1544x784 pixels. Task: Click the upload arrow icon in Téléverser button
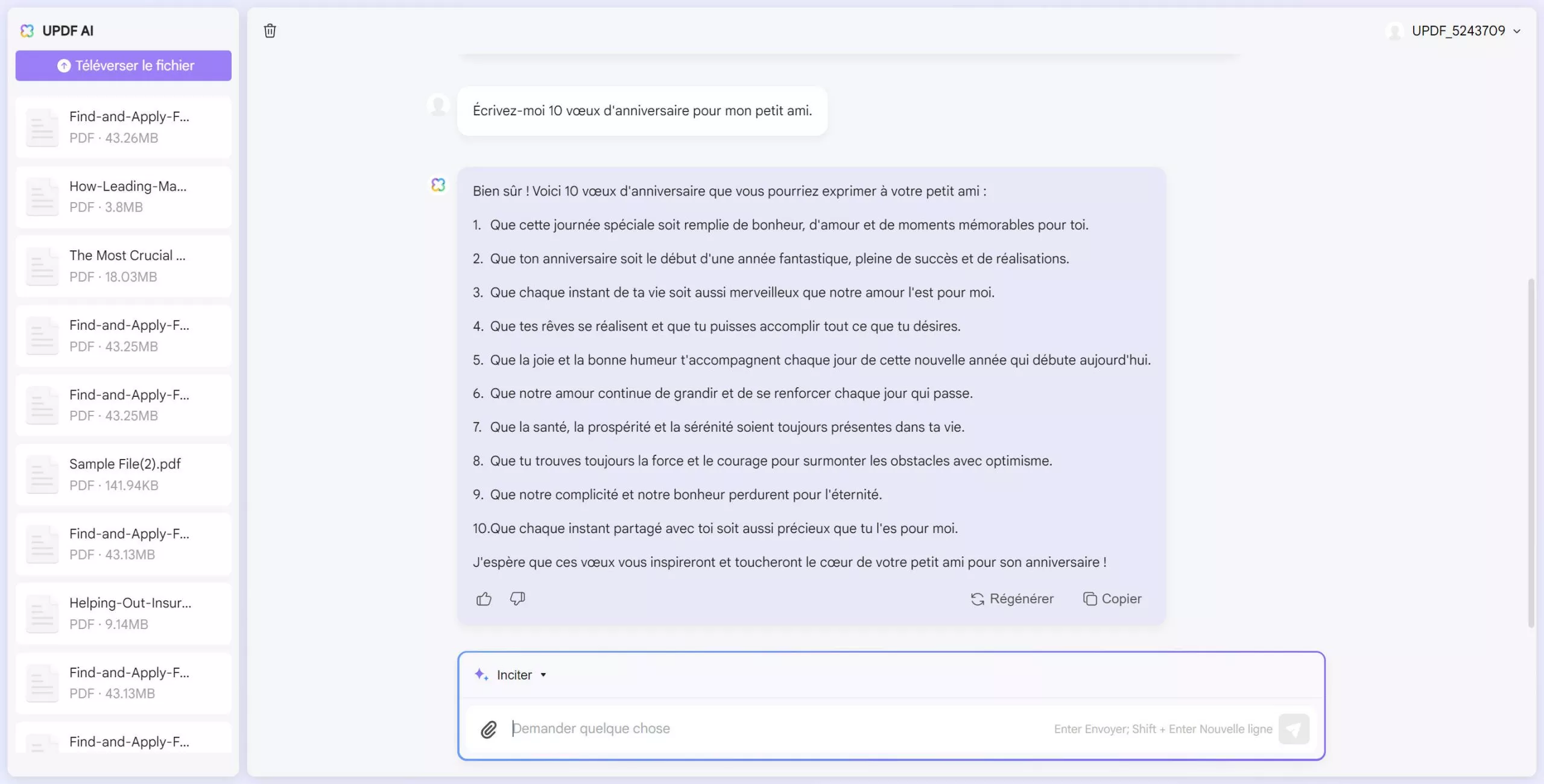coord(64,66)
